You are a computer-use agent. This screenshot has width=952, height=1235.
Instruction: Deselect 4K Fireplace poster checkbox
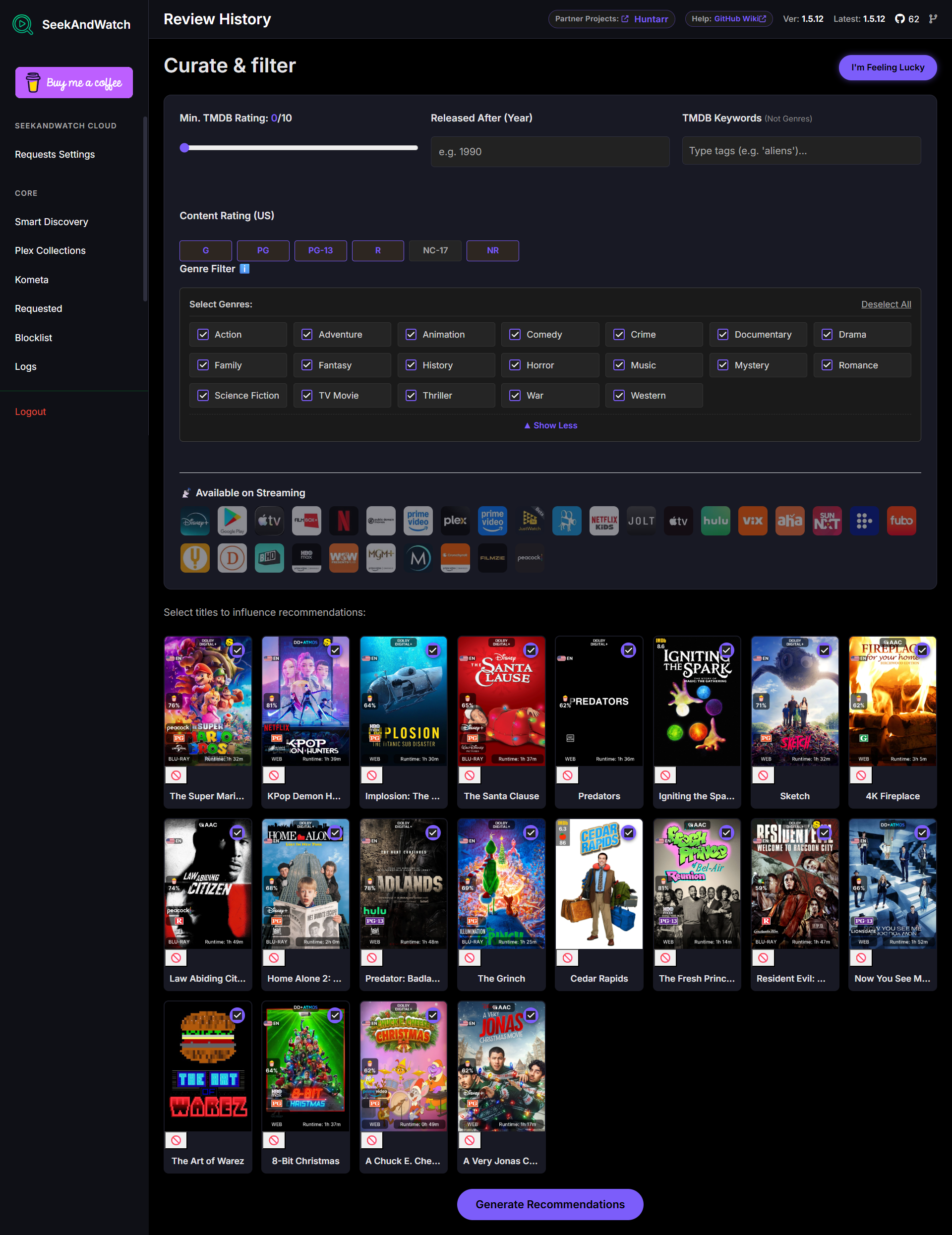pos(922,650)
